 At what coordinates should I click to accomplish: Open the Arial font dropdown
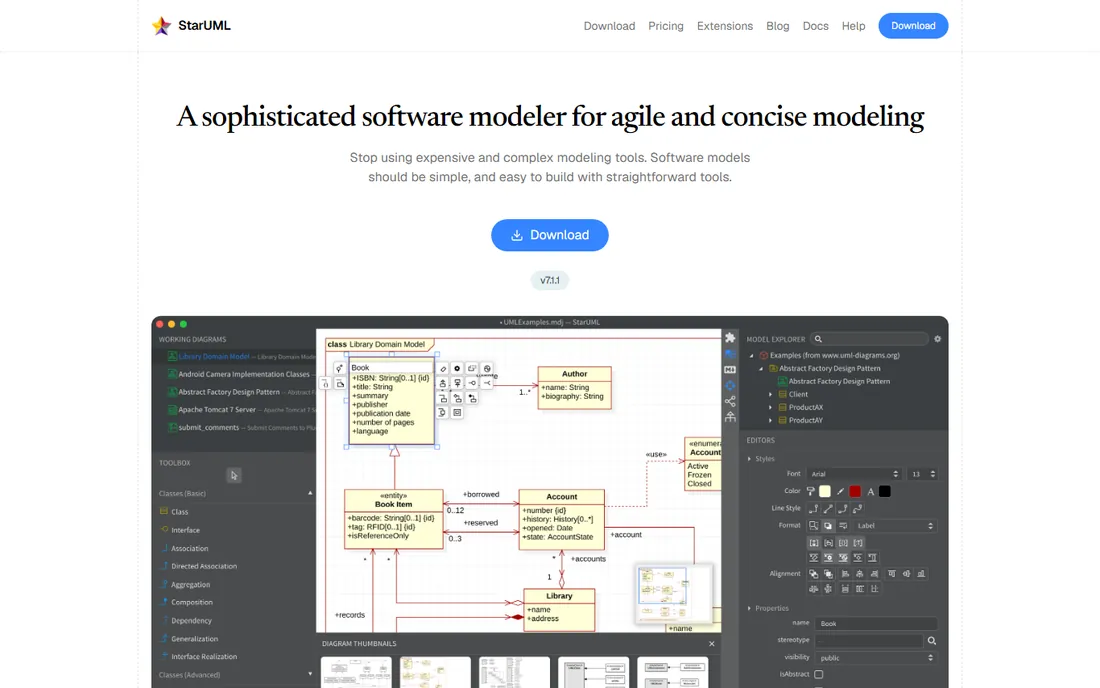[854, 474]
